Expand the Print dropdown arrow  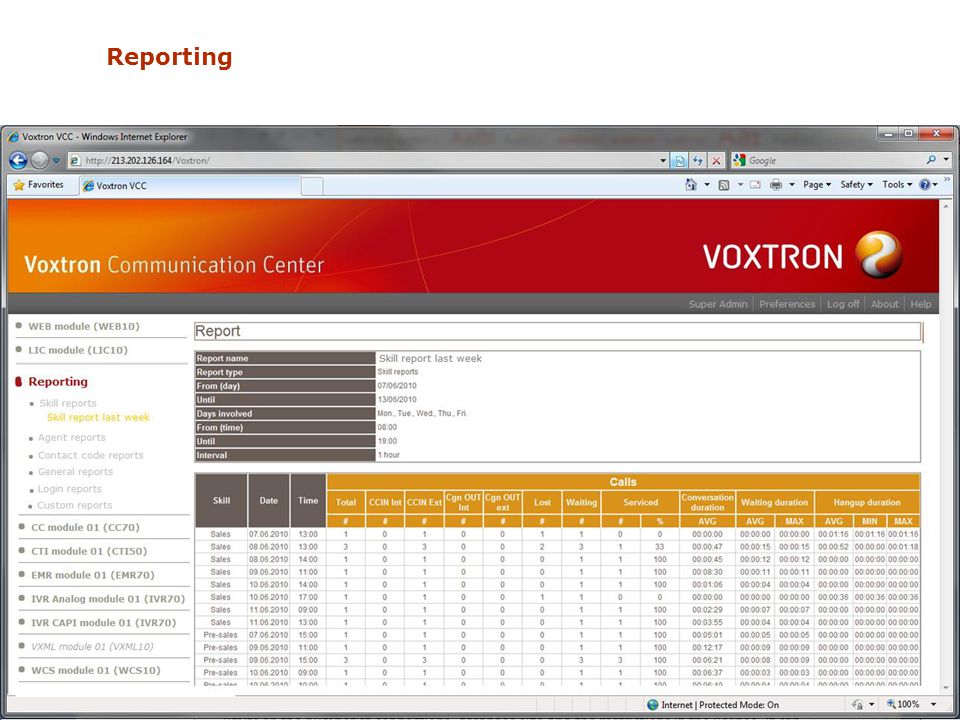(791, 184)
